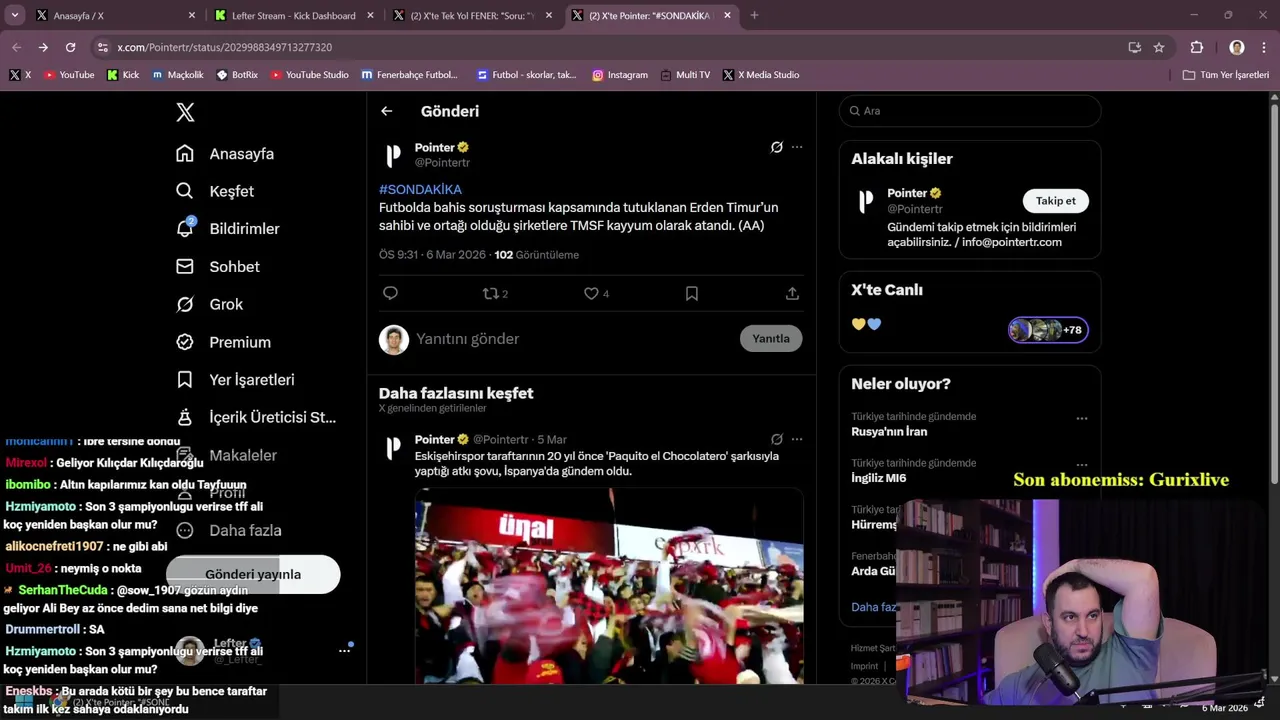Open Grok in sidebar
The height and width of the screenshot is (720, 1280).
pos(210,304)
